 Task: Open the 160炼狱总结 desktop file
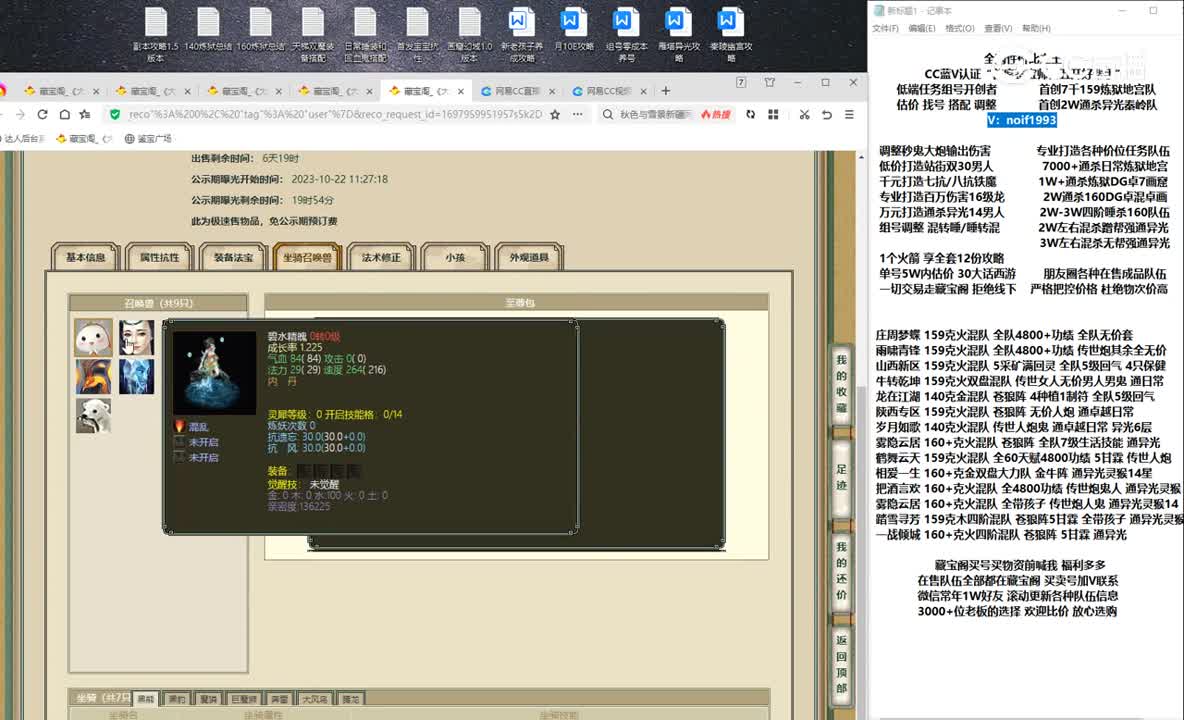pyautogui.click(x=261, y=30)
